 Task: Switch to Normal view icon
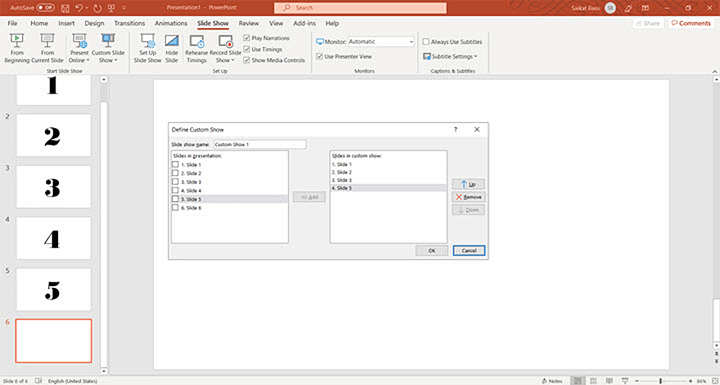click(578, 381)
